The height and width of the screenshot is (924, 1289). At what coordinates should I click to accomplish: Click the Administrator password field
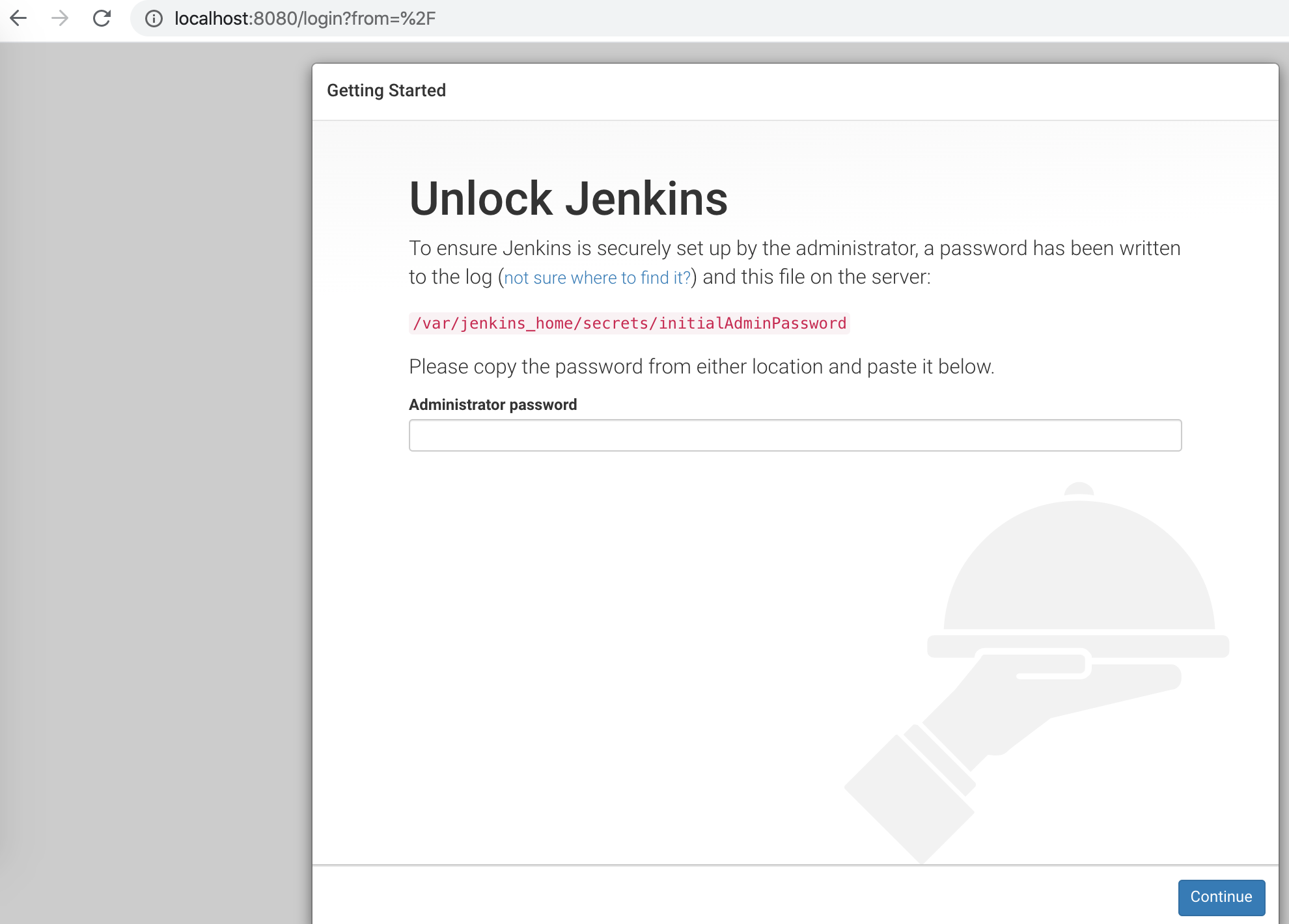click(x=795, y=435)
